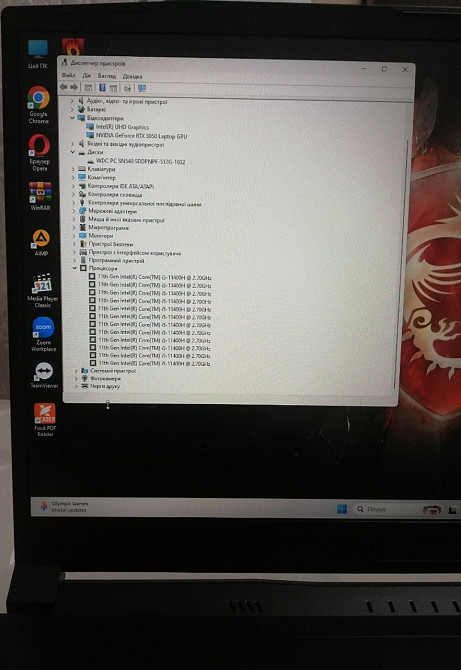Open TeamViewer desktop shortcut

[44, 375]
